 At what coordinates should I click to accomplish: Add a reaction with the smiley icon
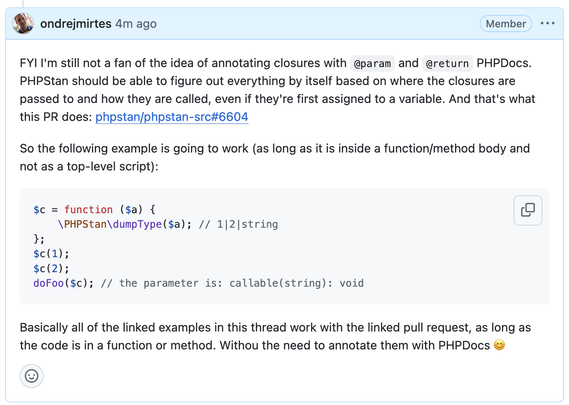(x=32, y=376)
